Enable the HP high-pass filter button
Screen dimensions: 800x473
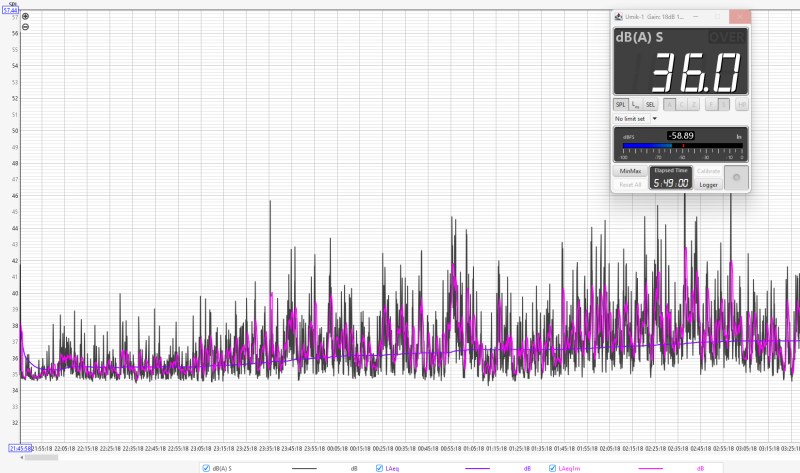742,104
